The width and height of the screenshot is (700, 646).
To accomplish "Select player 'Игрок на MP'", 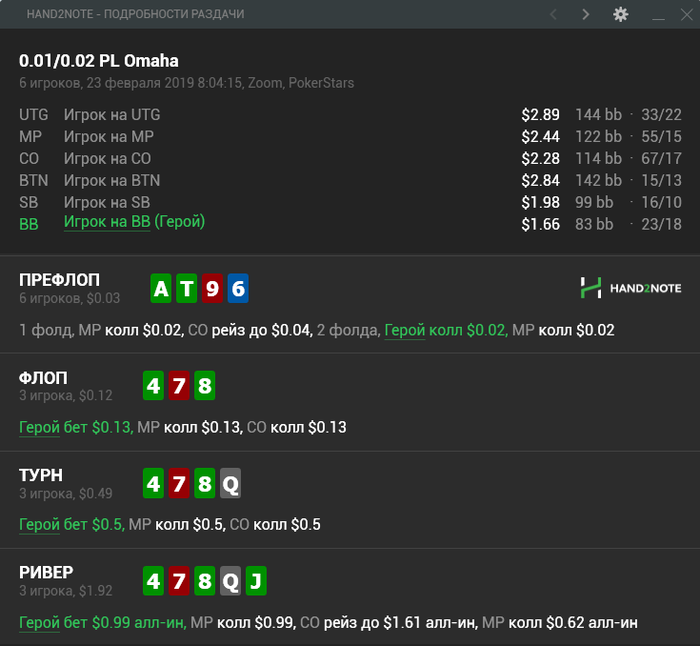I will tap(109, 137).
